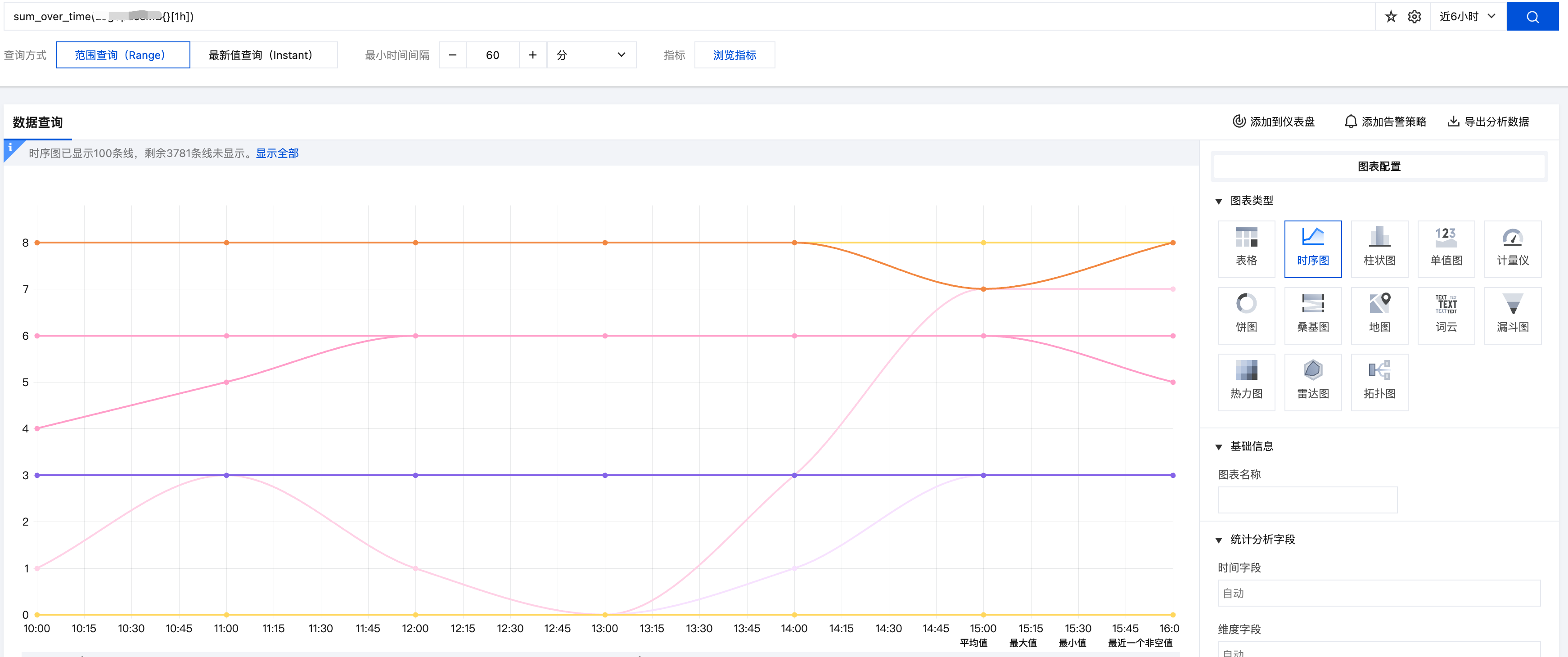This screenshot has width=1568, height=657.
Task: Open the 近6小时 time range dropdown
Action: [x=1466, y=17]
